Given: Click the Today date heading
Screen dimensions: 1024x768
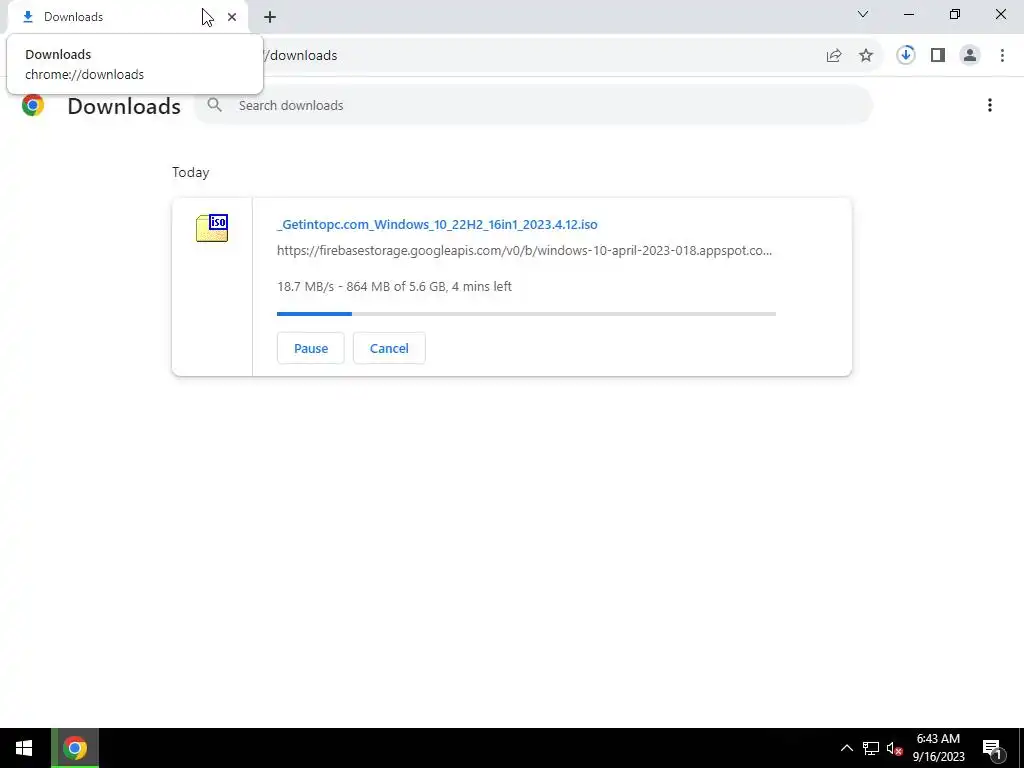Looking at the screenshot, I should click(x=191, y=172).
